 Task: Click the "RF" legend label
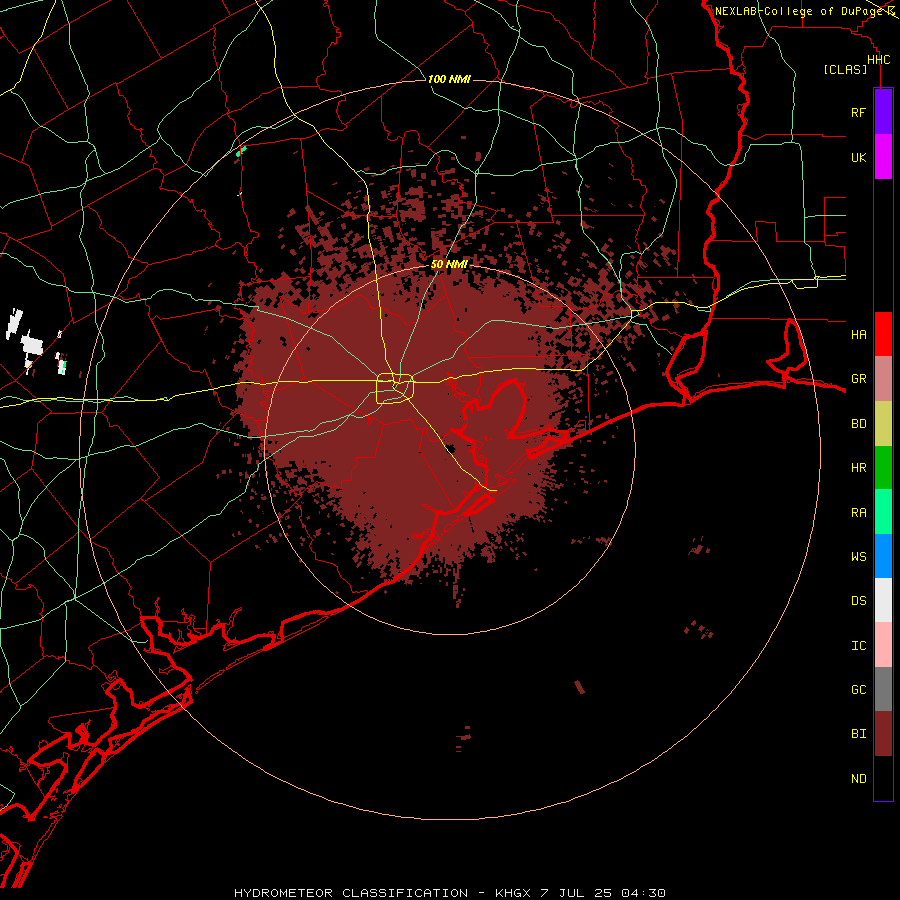[x=858, y=112]
